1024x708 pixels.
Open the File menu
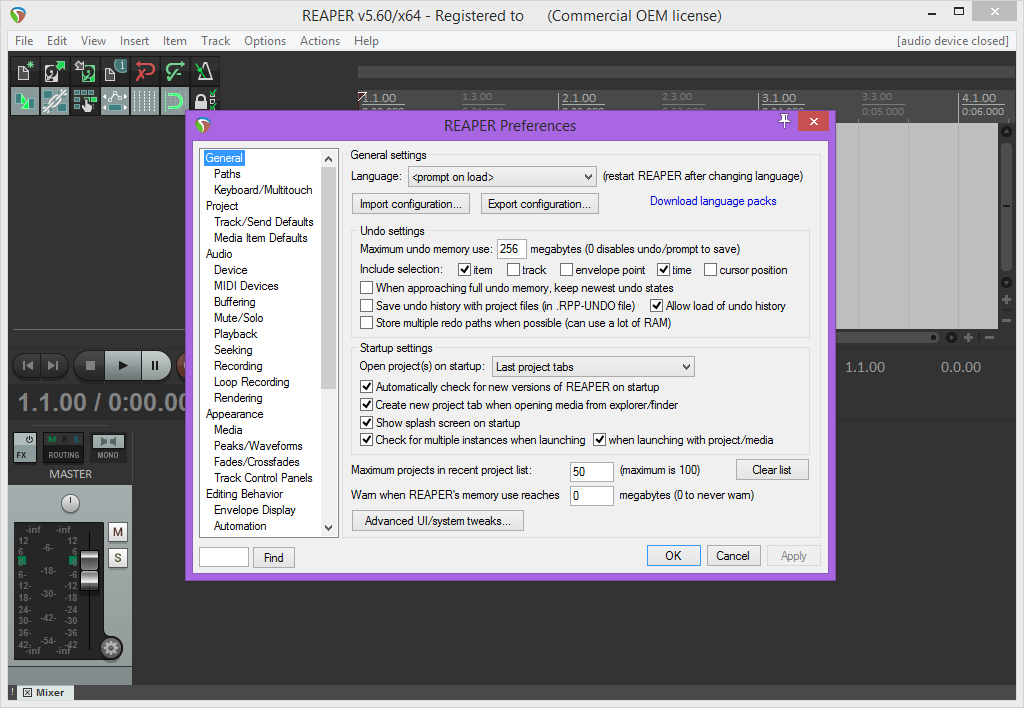pyautogui.click(x=24, y=40)
